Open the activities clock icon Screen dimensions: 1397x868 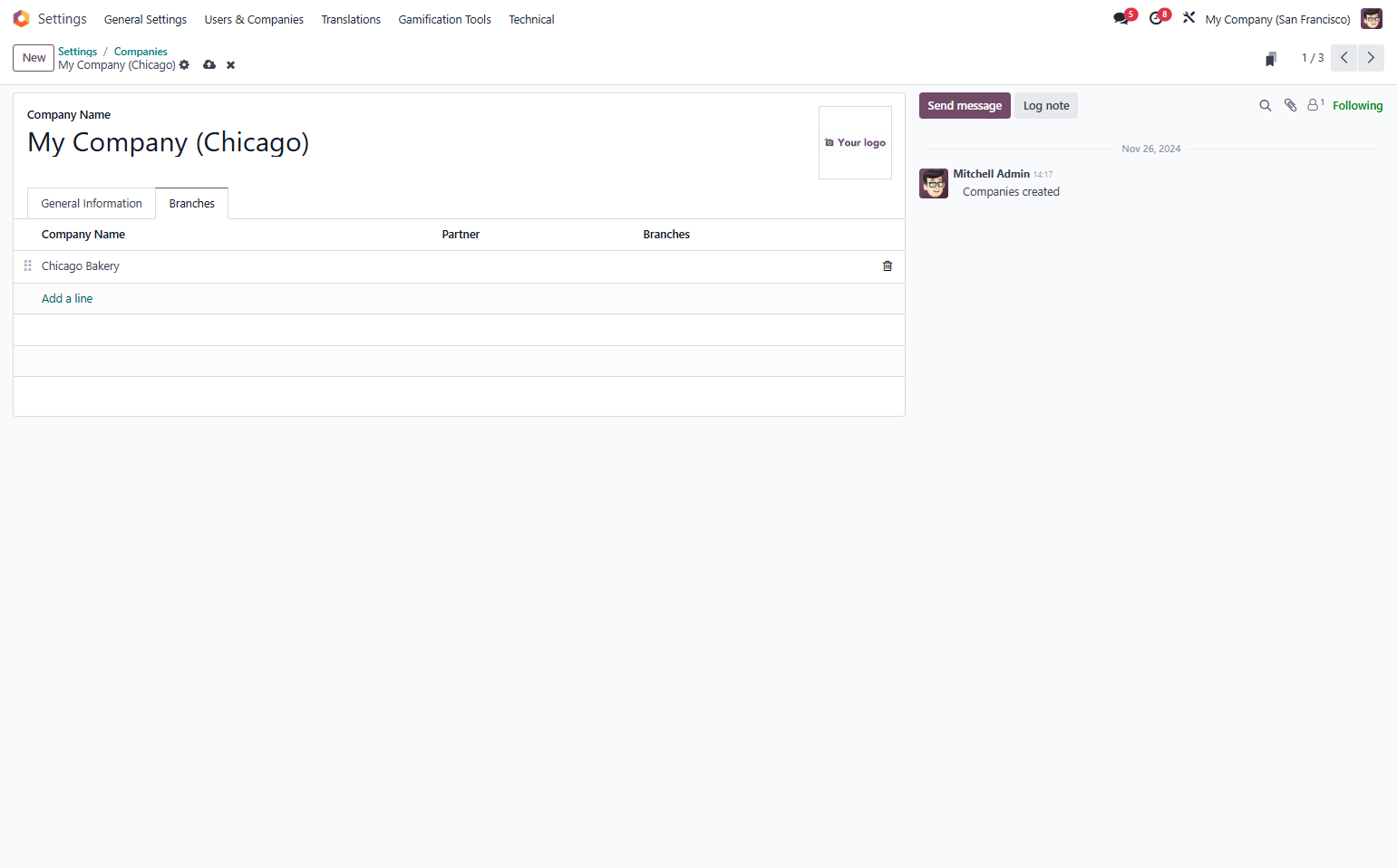click(x=1156, y=18)
